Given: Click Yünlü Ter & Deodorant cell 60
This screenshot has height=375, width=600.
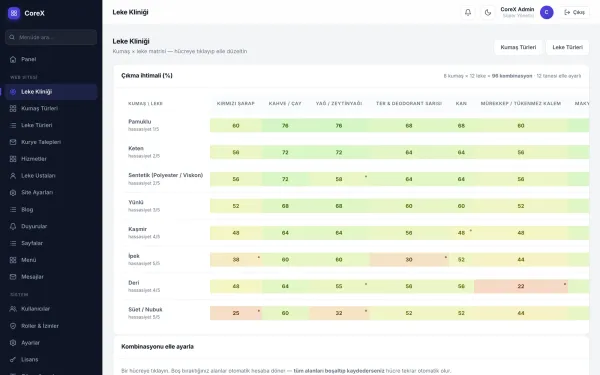Looking at the screenshot, I should [409, 206].
